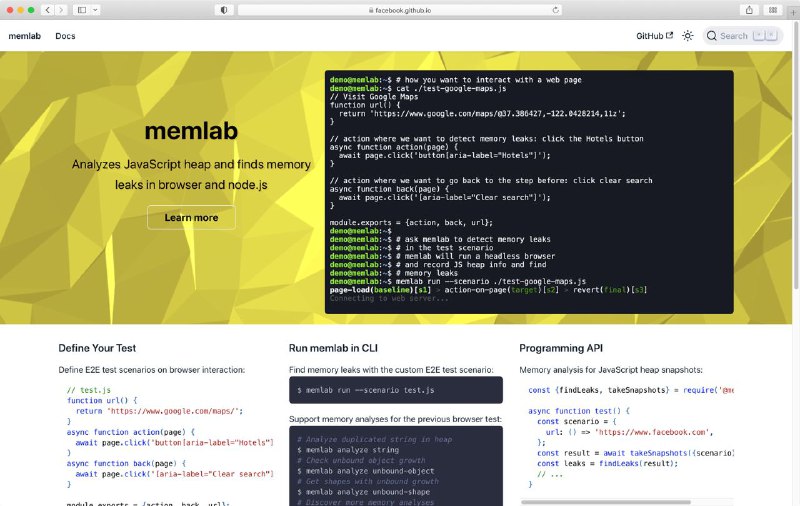Image resolution: width=800 pixels, height=506 pixels.
Task: Click the facebook.github.io address bar
Action: click(x=399, y=10)
